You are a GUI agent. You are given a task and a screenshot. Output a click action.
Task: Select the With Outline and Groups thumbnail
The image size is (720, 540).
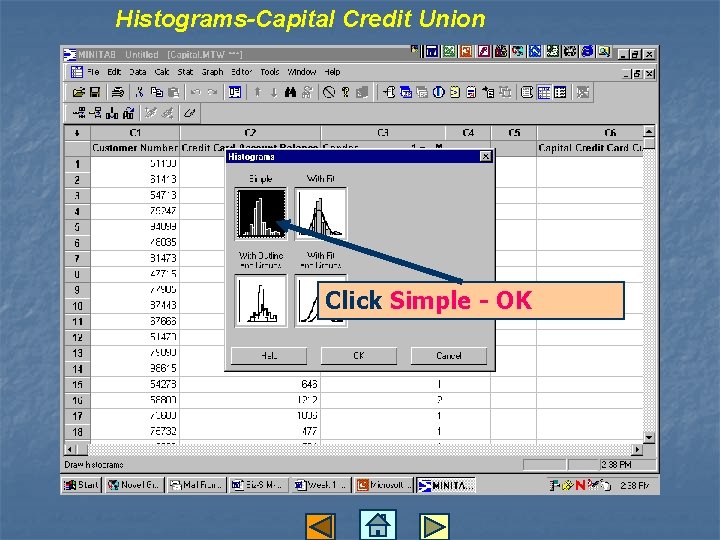pos(261,301)
